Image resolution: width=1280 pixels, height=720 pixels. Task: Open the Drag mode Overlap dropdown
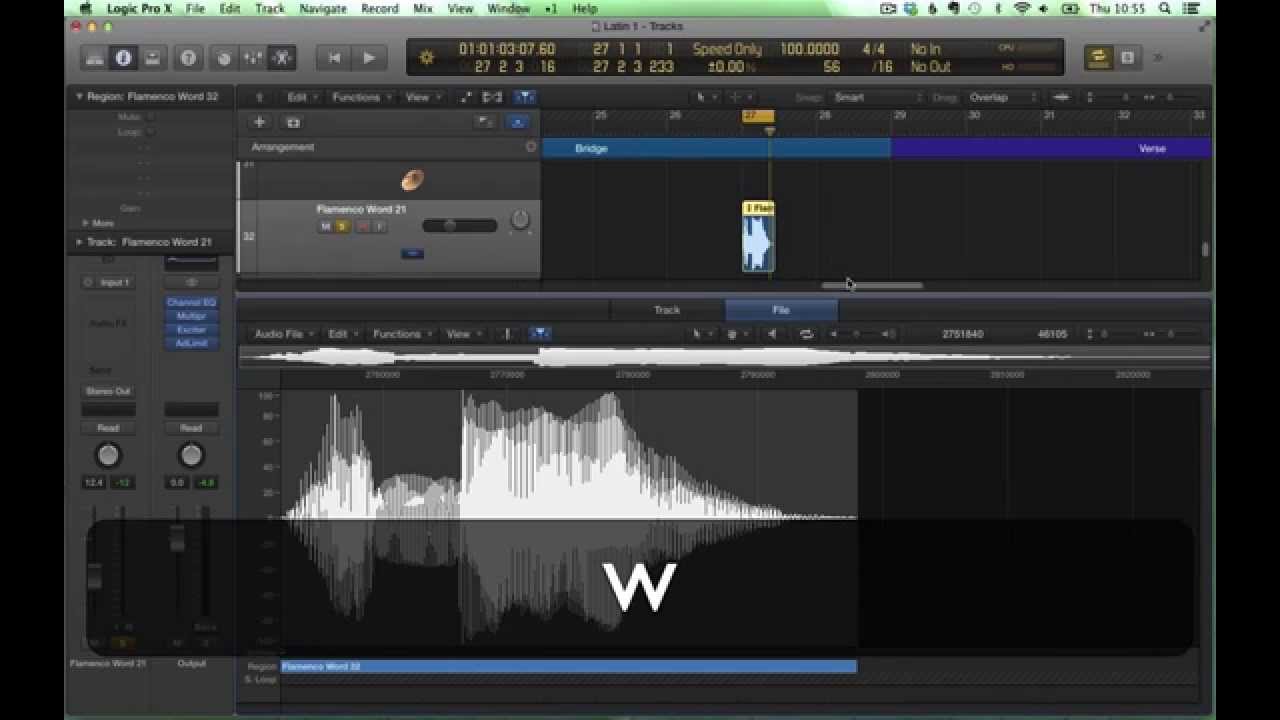tap(1002, 97)
